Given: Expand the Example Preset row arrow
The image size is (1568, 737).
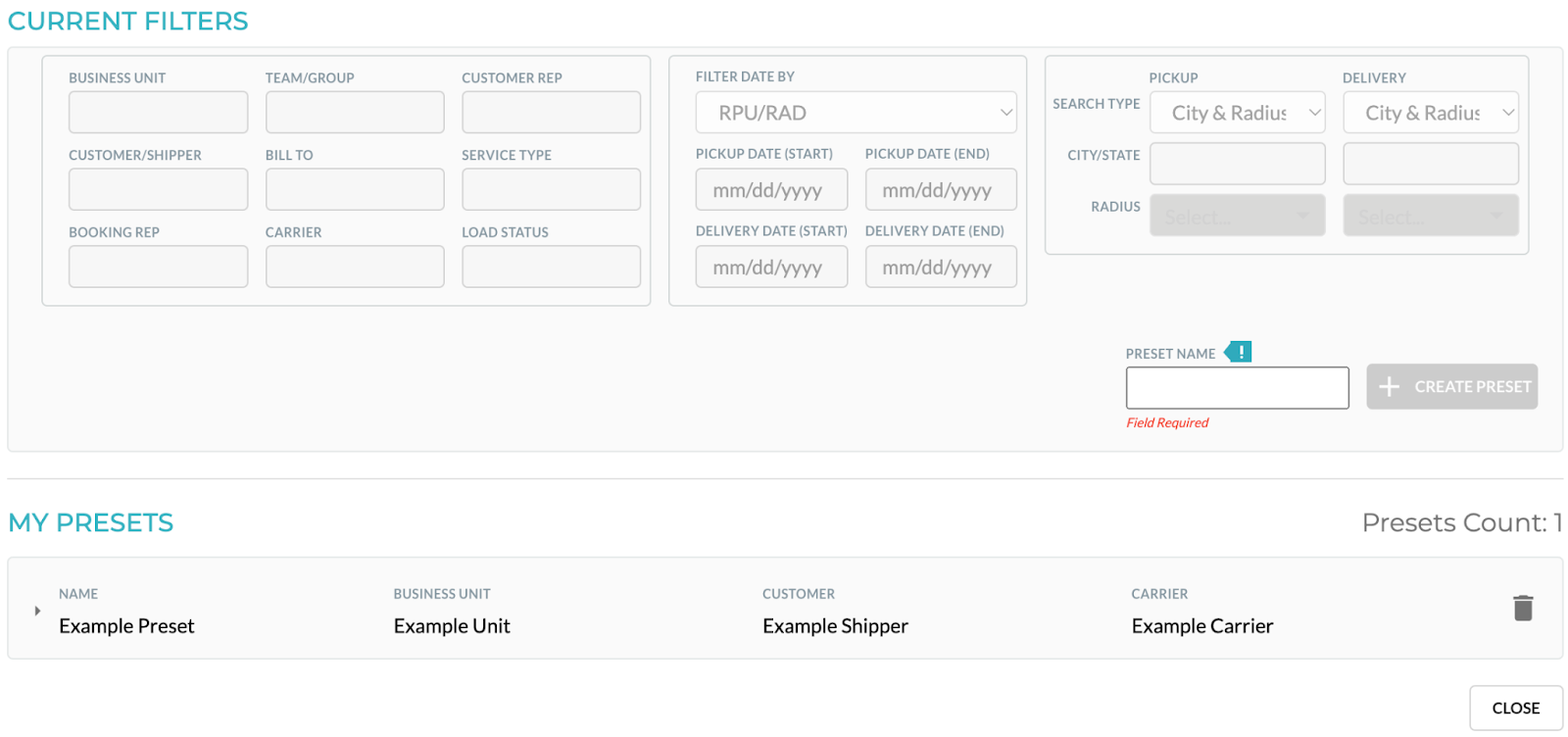Looking at the screenshot, I should [x=37, y=611].
